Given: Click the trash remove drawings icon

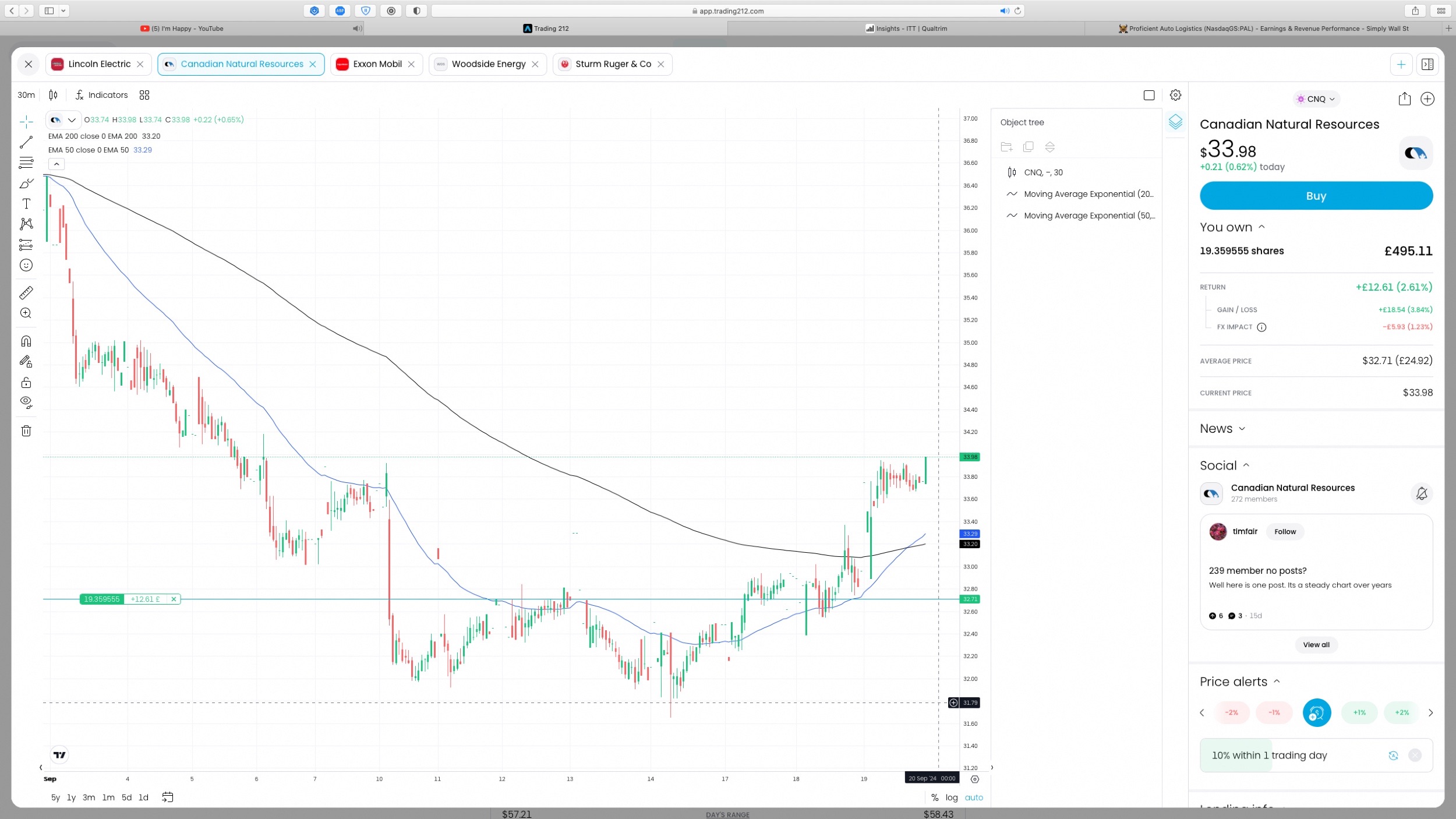Looking at the screenshot, I should click(x=26, y=431).
